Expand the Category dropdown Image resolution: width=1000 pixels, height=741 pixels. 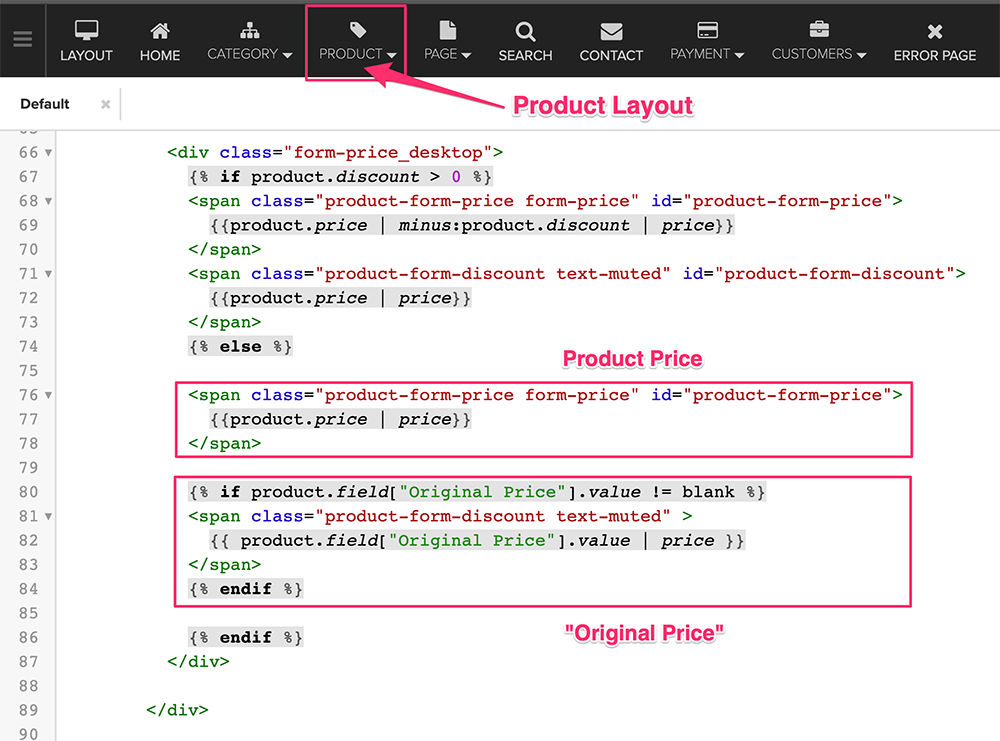click(x=250, y=54)
